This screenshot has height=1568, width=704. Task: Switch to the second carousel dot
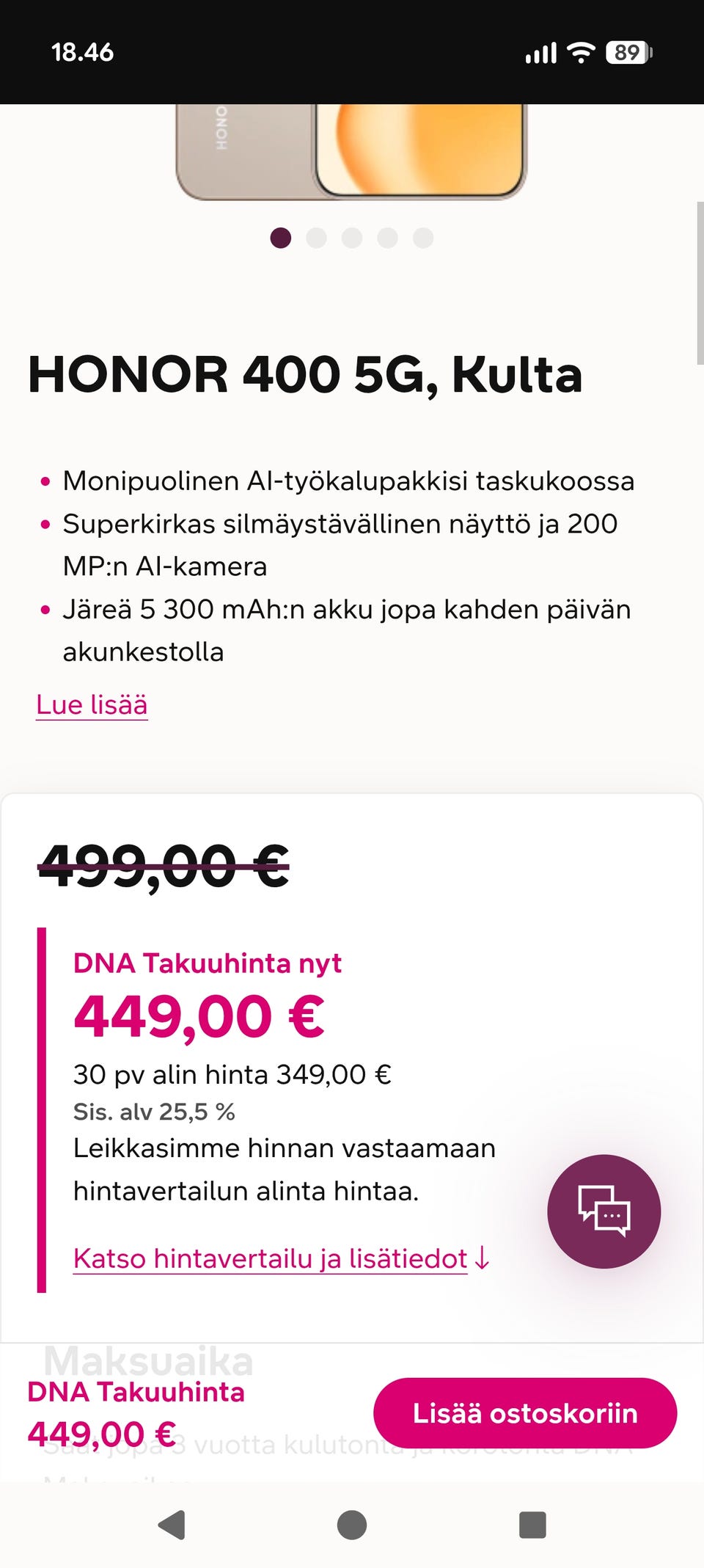pyautogui.click(x=317, y=238)
